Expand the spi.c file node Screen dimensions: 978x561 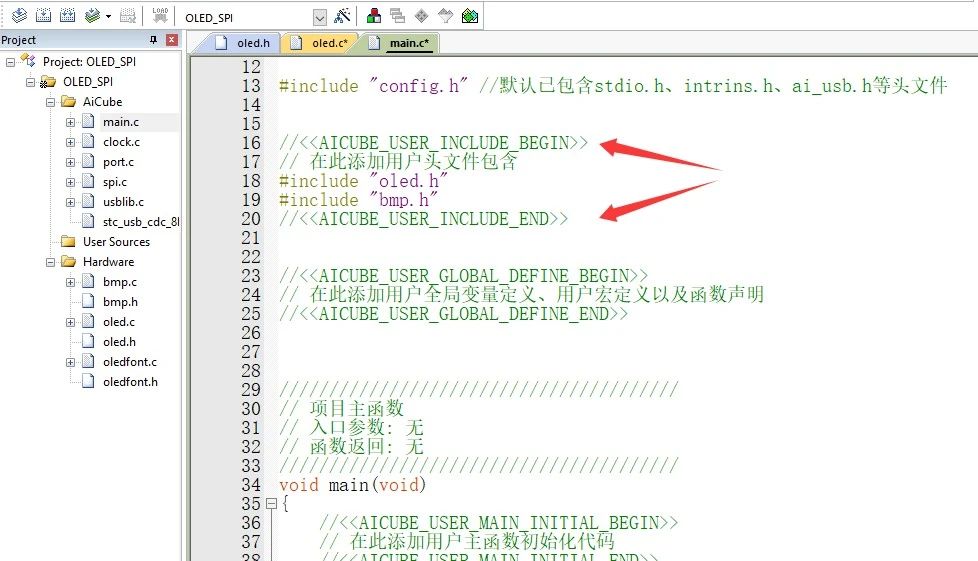coord(70,182)
